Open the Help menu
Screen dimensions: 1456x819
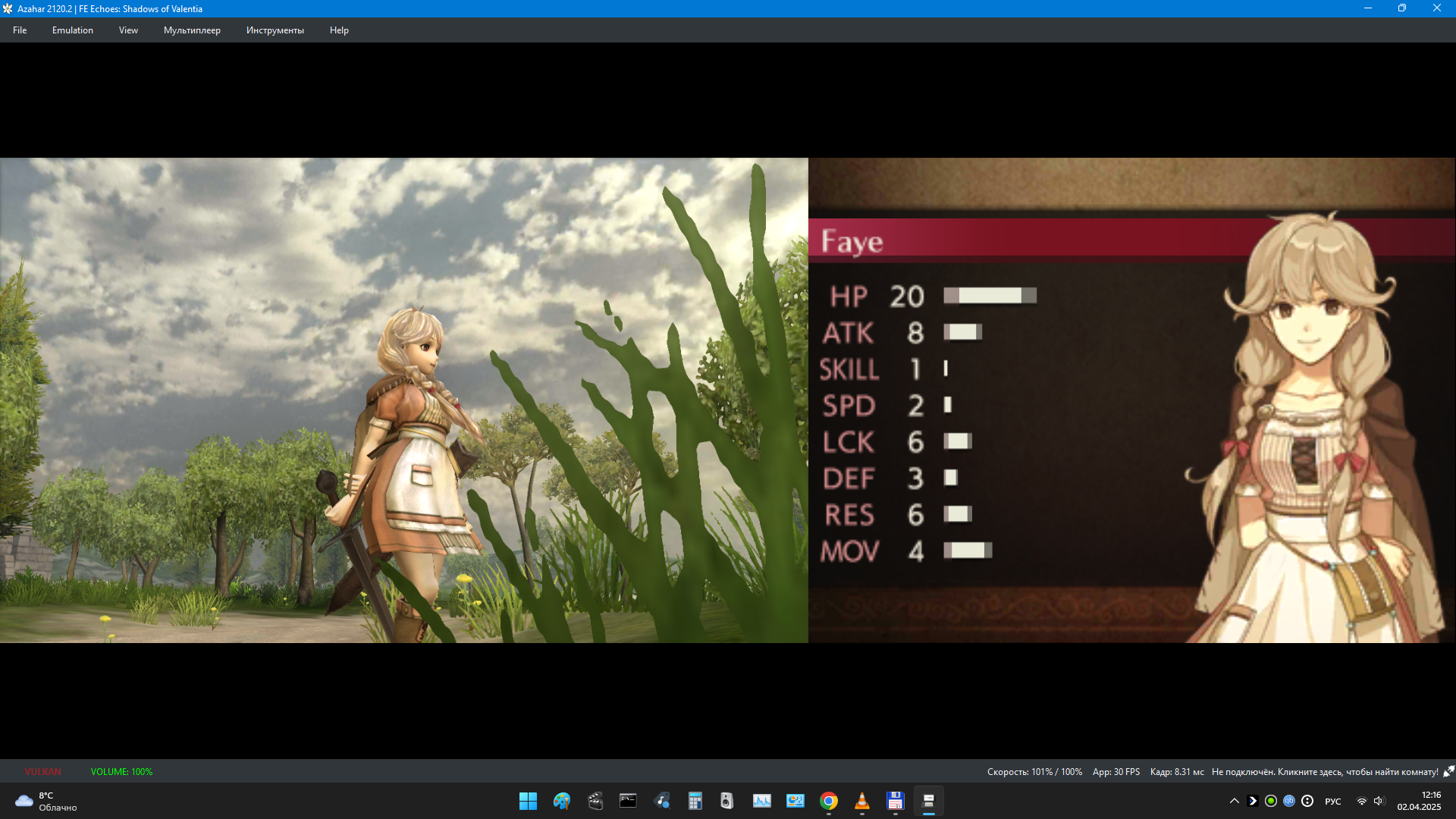coord(339,30)
